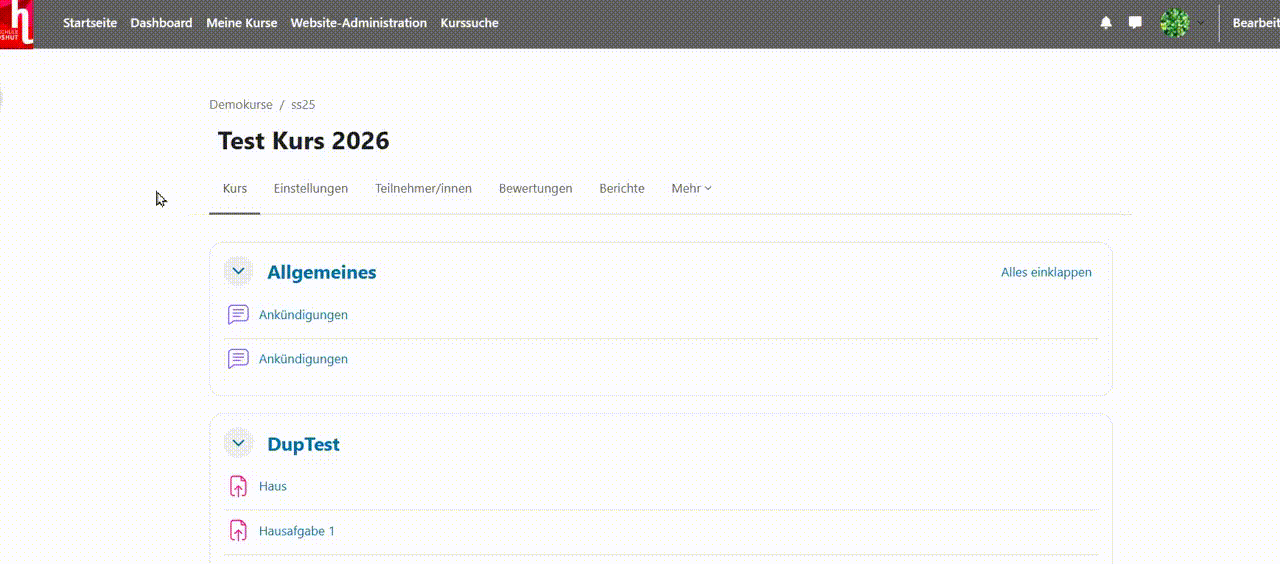
Task: Click the university logo in the top-left corner
Action: tap(17, 23)
